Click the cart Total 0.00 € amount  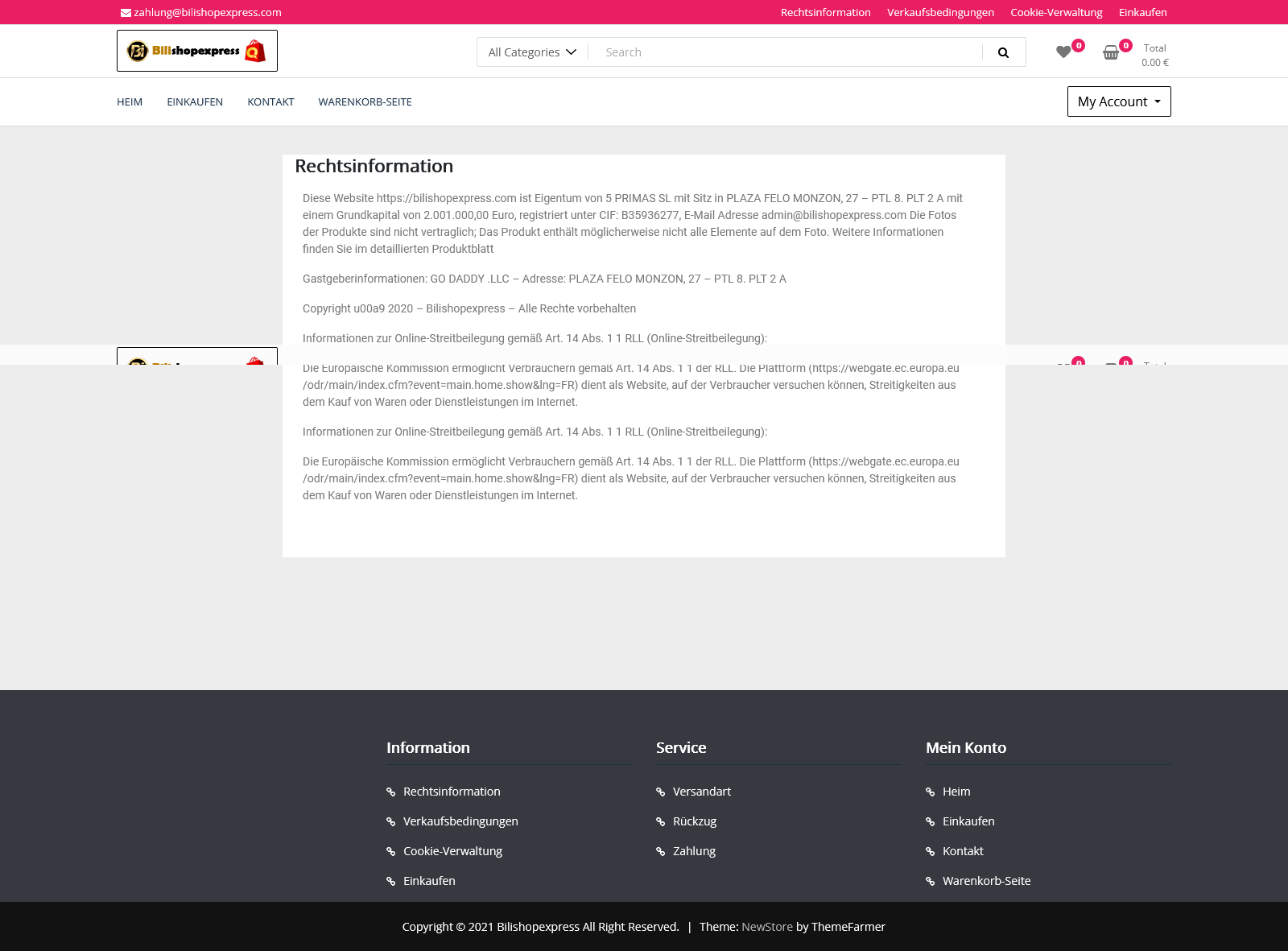tap(1155, 56)
